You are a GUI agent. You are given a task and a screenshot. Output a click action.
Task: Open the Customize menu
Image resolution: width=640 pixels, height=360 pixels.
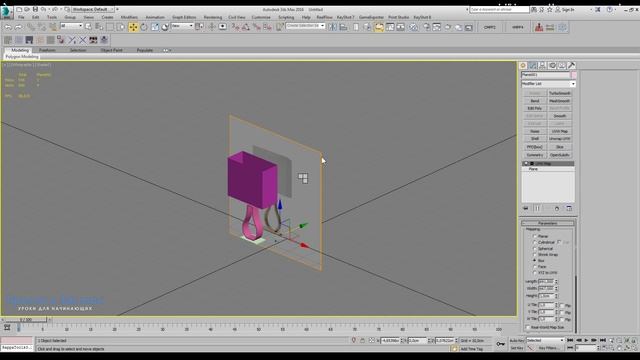pos(261,17)
